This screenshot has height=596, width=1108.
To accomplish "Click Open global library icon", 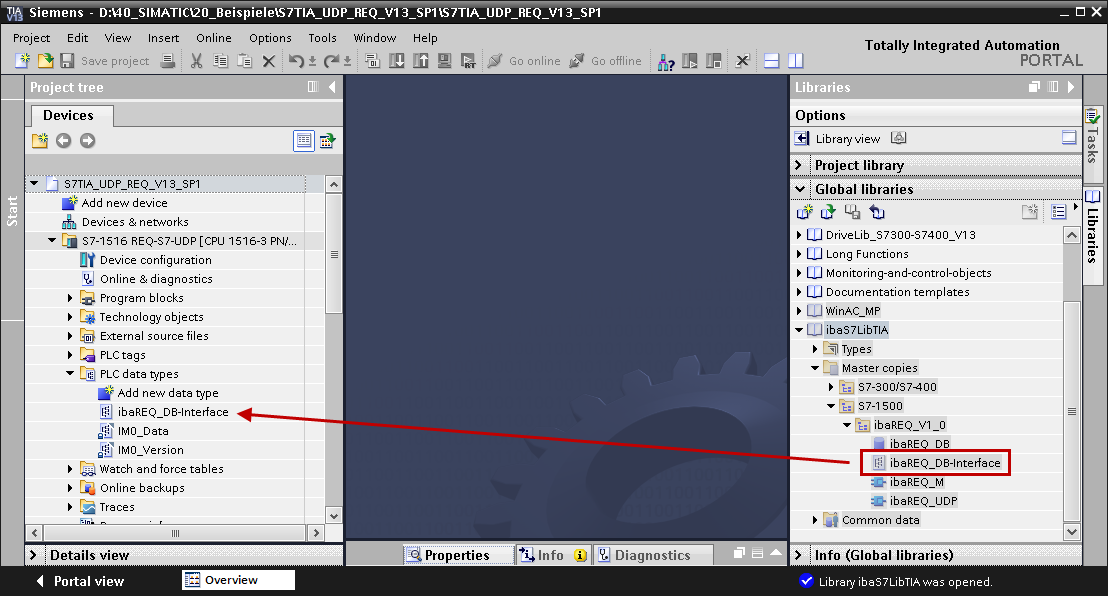I will tap(828, 212).
